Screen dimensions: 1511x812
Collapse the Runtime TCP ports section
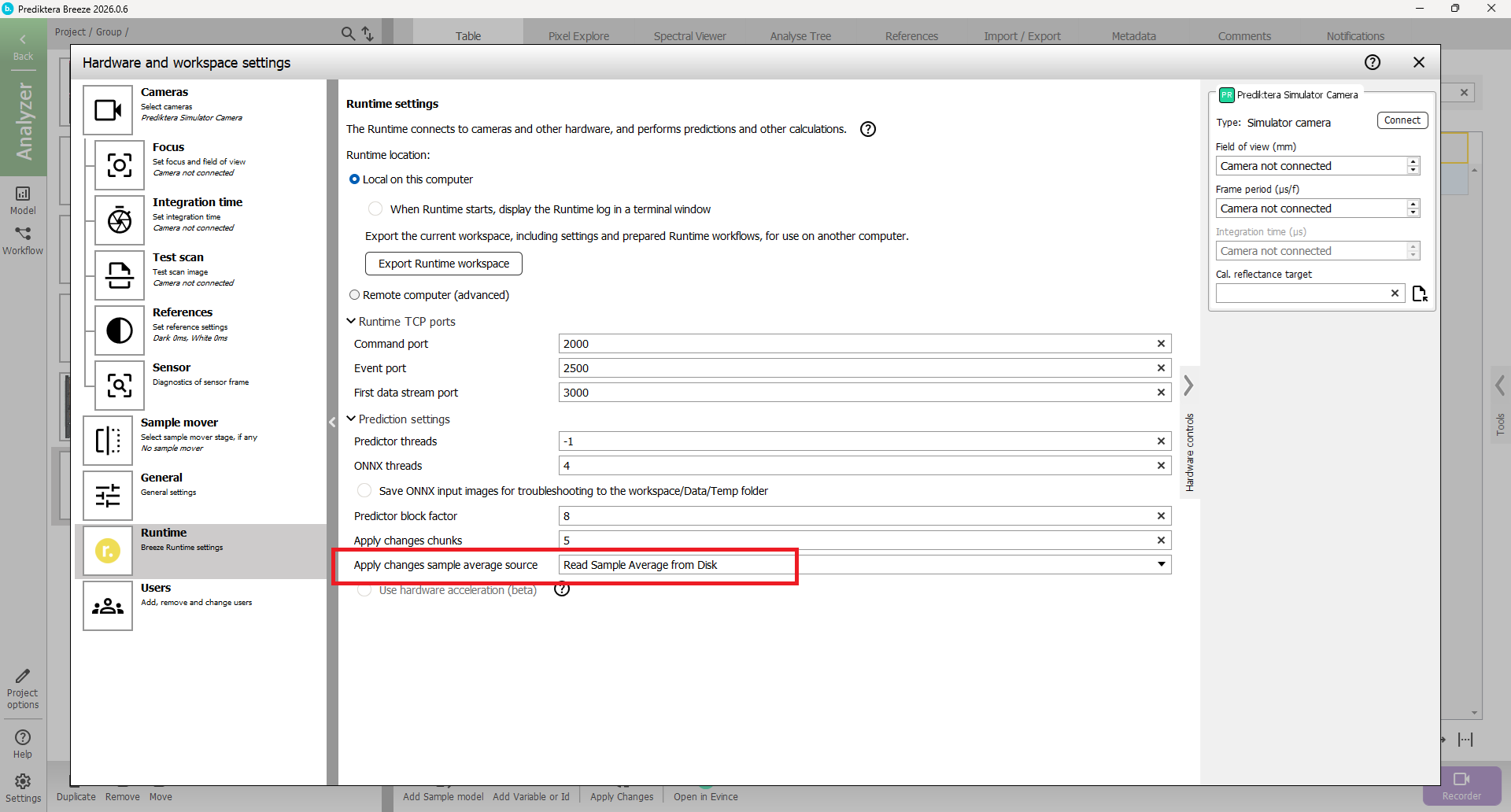351,321
